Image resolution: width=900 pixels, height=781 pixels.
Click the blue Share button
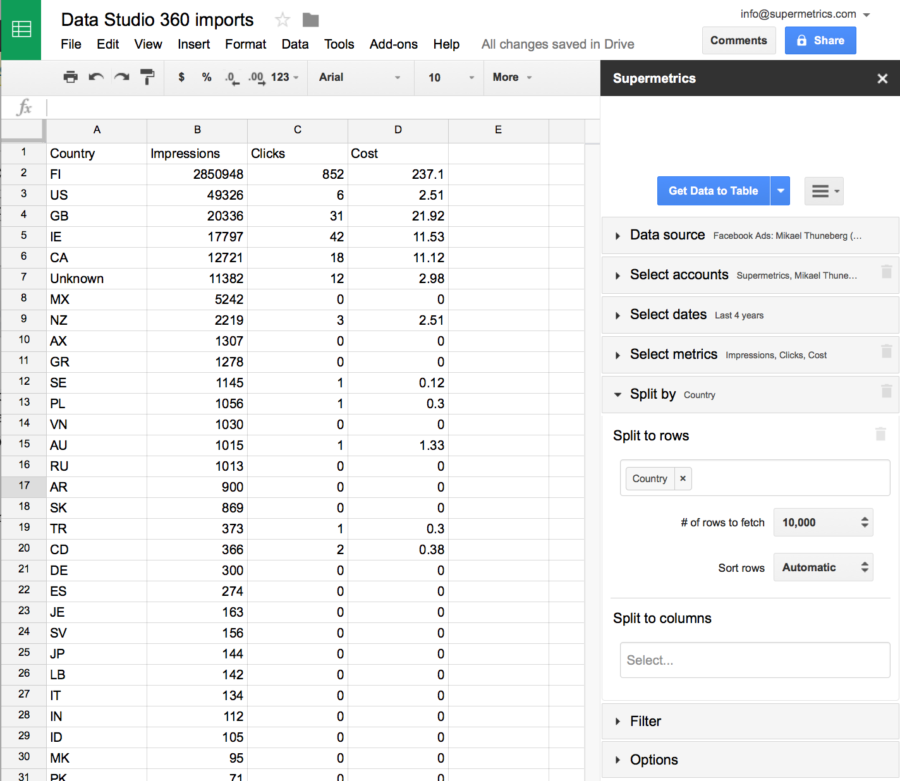pos(820,41)
